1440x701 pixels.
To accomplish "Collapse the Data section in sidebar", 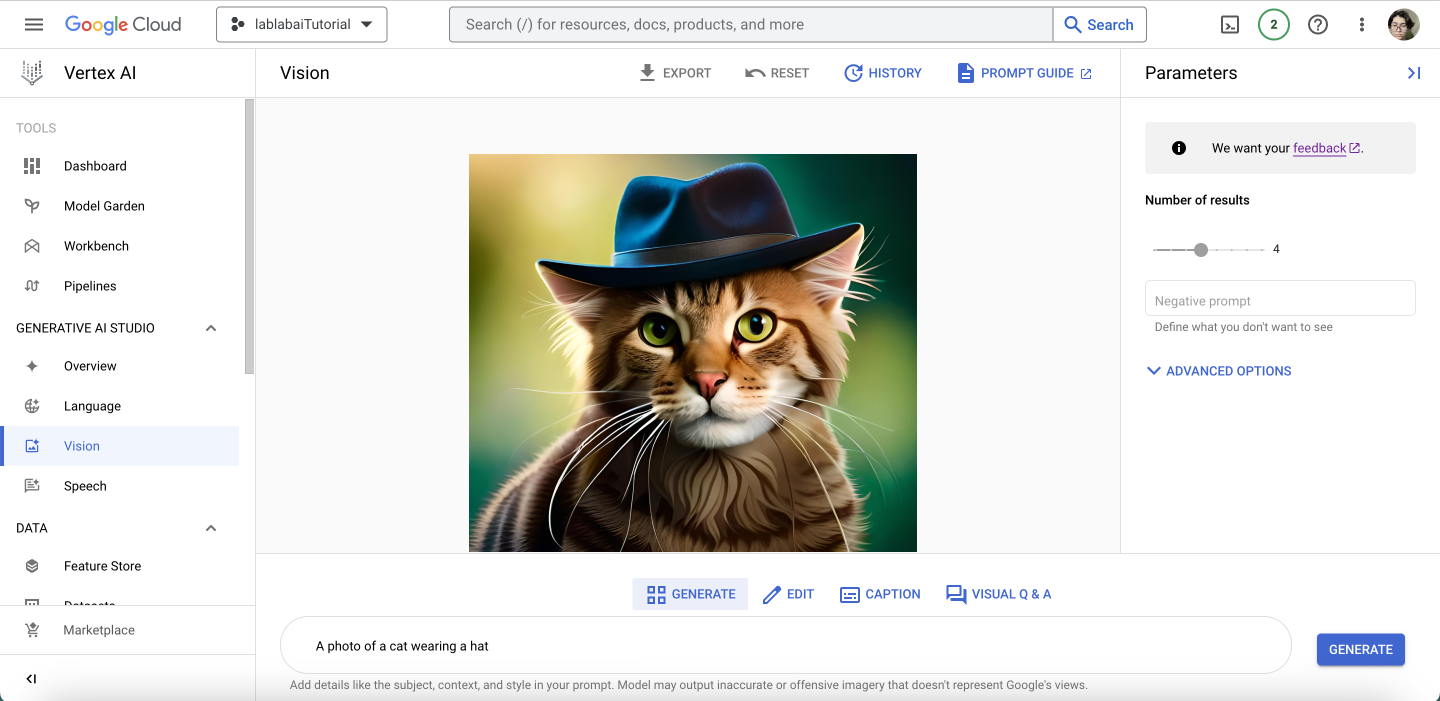I will 211,528.
